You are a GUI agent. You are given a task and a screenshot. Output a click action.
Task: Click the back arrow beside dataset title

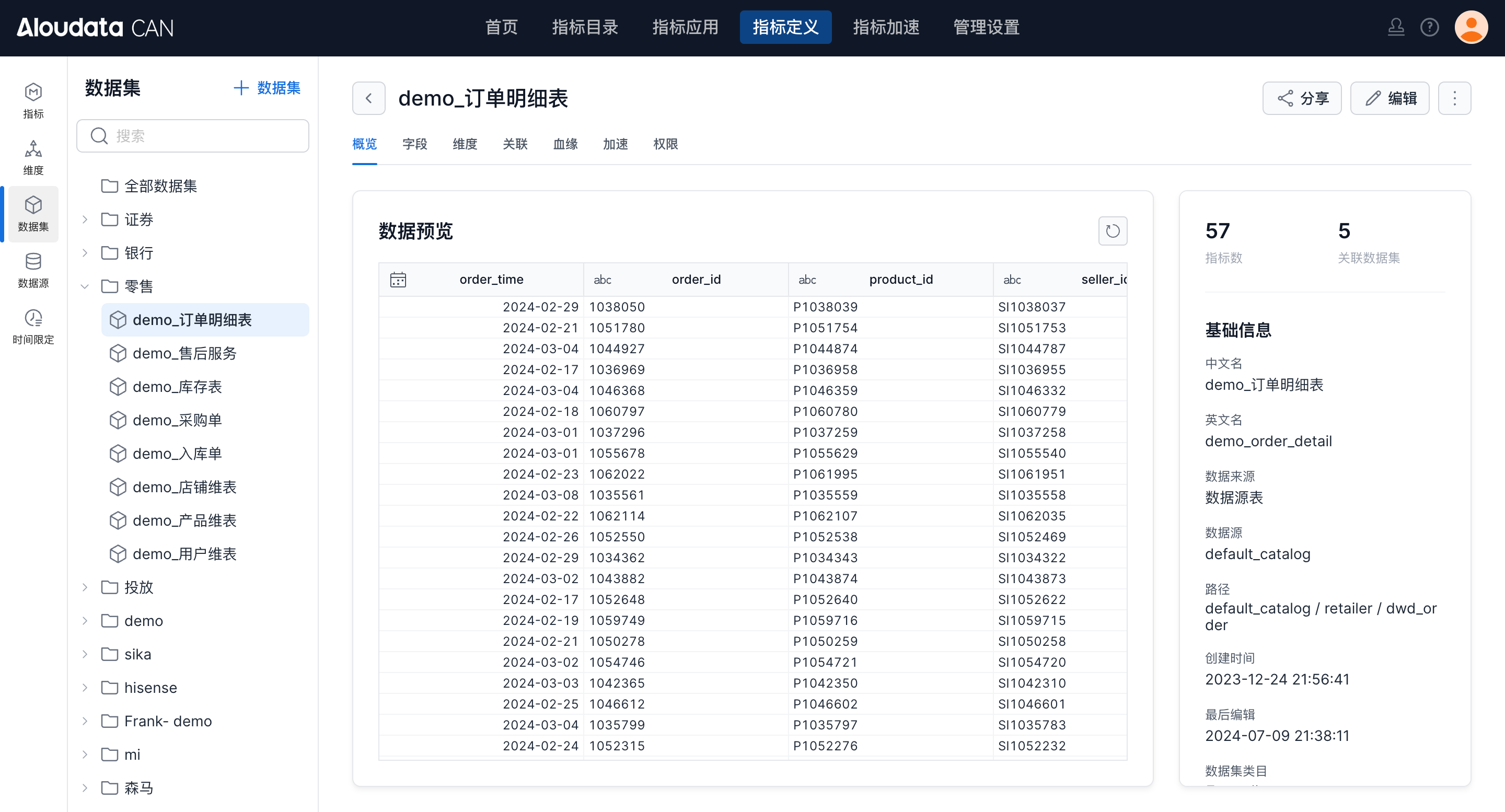coord(368,98)
